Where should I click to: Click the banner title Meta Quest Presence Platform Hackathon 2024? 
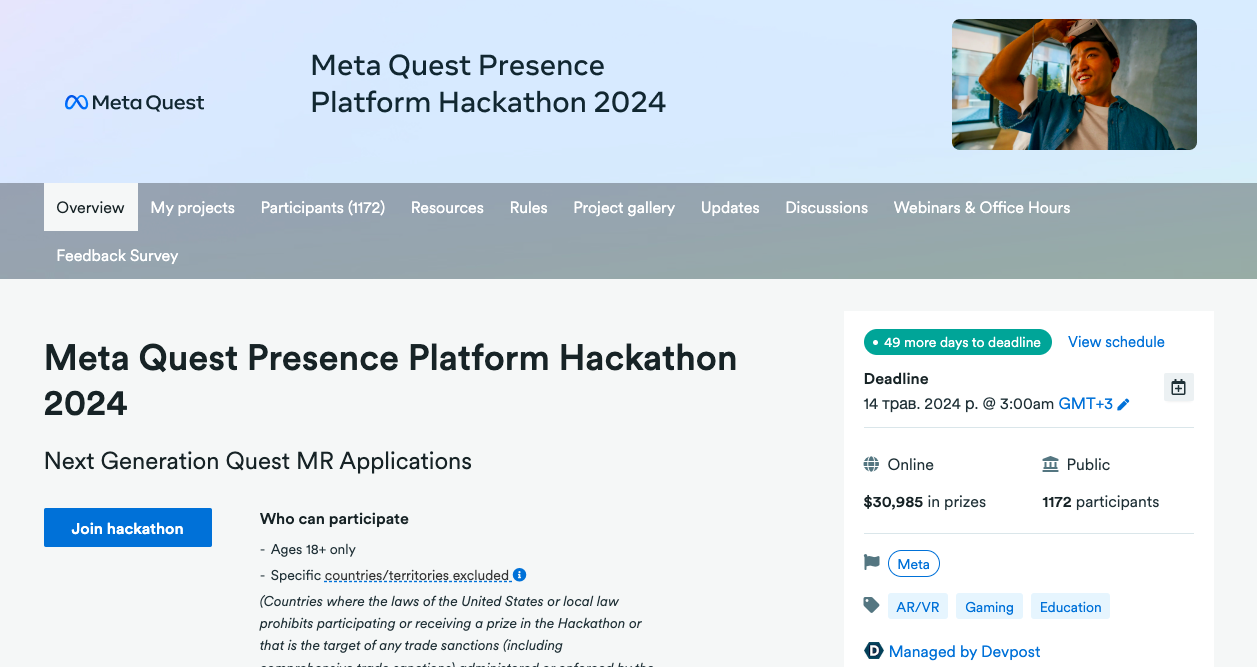coord(488,84)
